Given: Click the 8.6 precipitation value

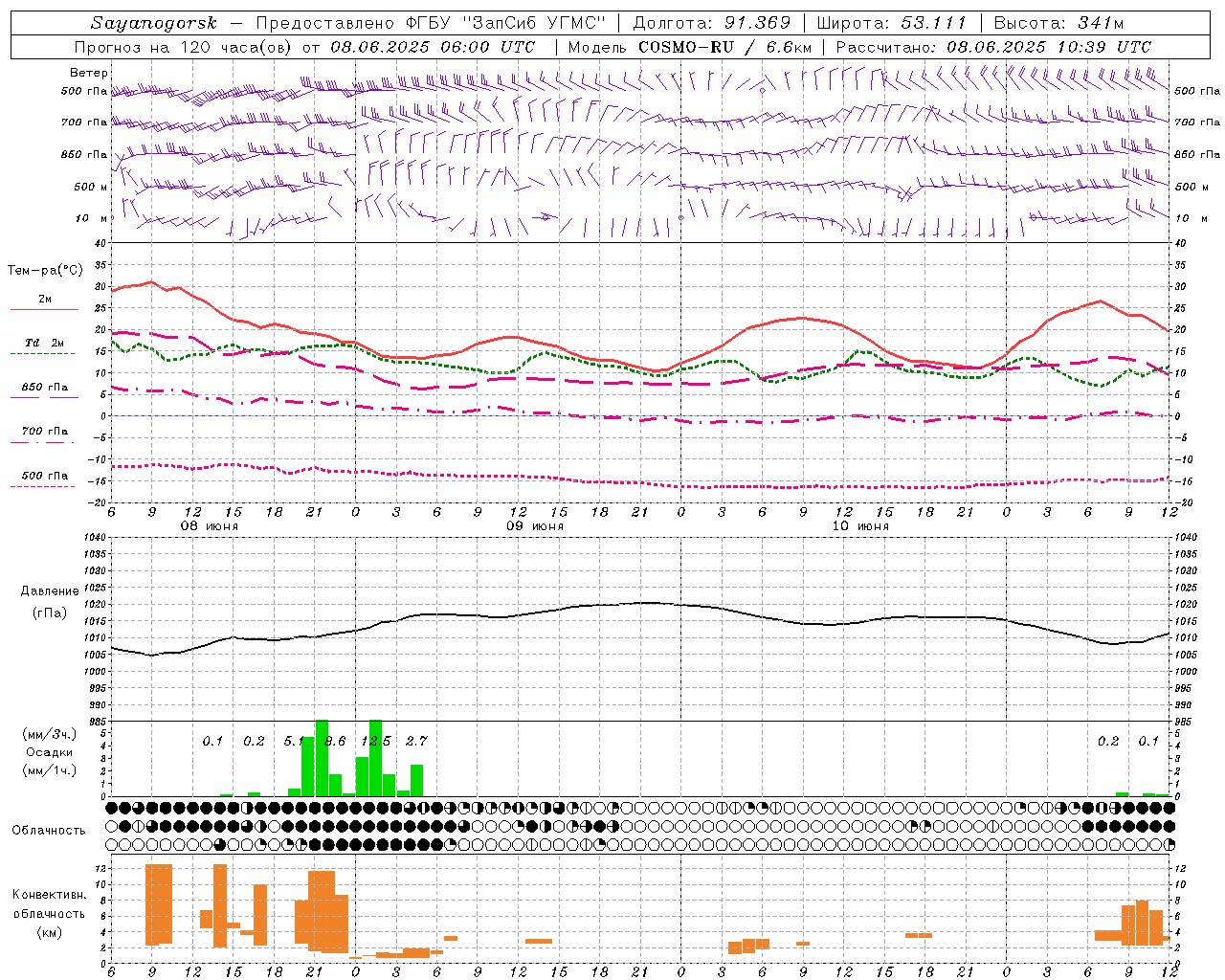Looking at the screenshot, I should point(335,741).
